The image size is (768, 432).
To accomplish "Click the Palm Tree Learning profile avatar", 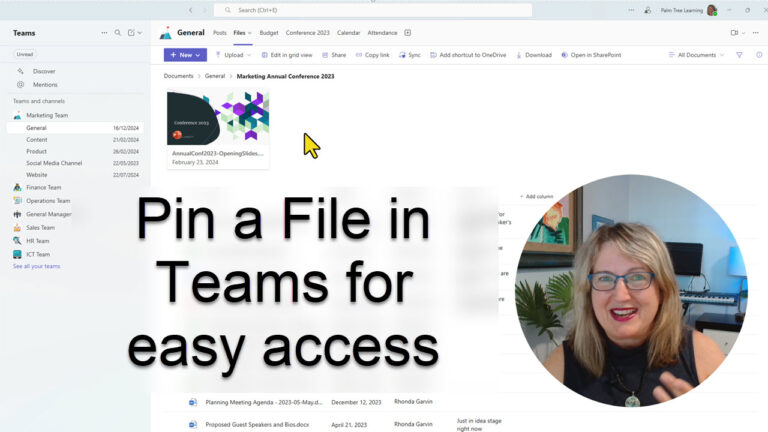I will (x=712, y=10).
